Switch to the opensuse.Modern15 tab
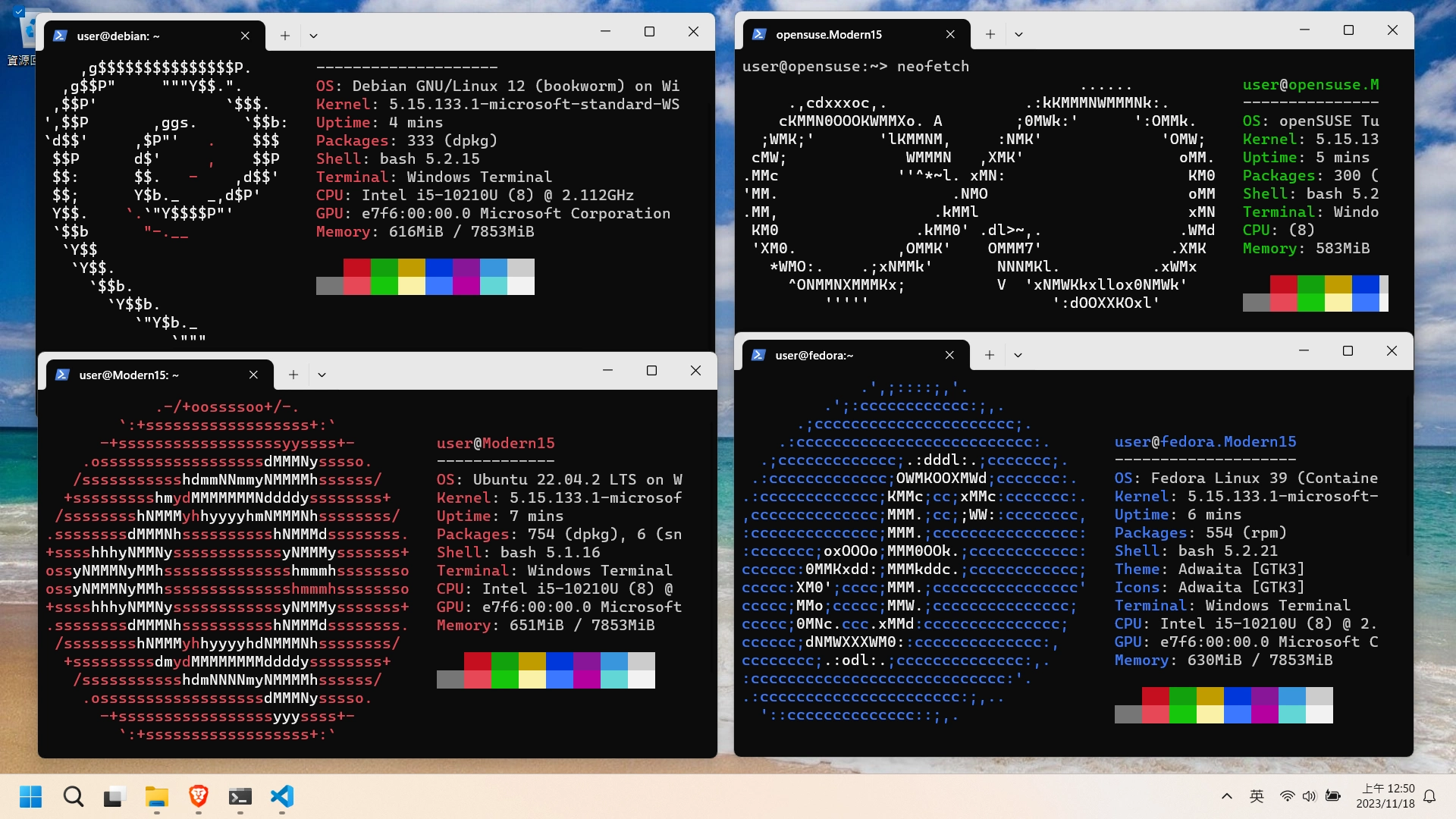 click(x=828, y=34)
